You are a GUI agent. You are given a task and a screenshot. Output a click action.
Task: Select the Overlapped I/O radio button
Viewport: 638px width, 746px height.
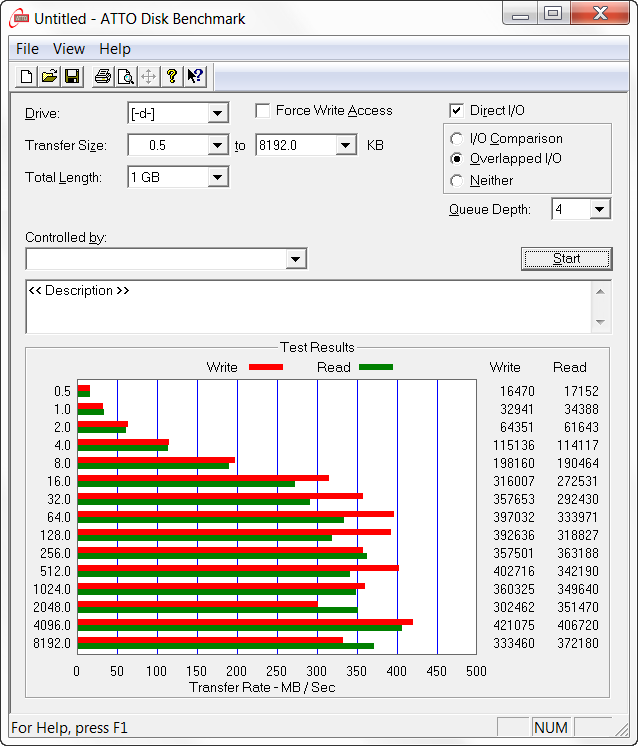click(x=456, y=158)
